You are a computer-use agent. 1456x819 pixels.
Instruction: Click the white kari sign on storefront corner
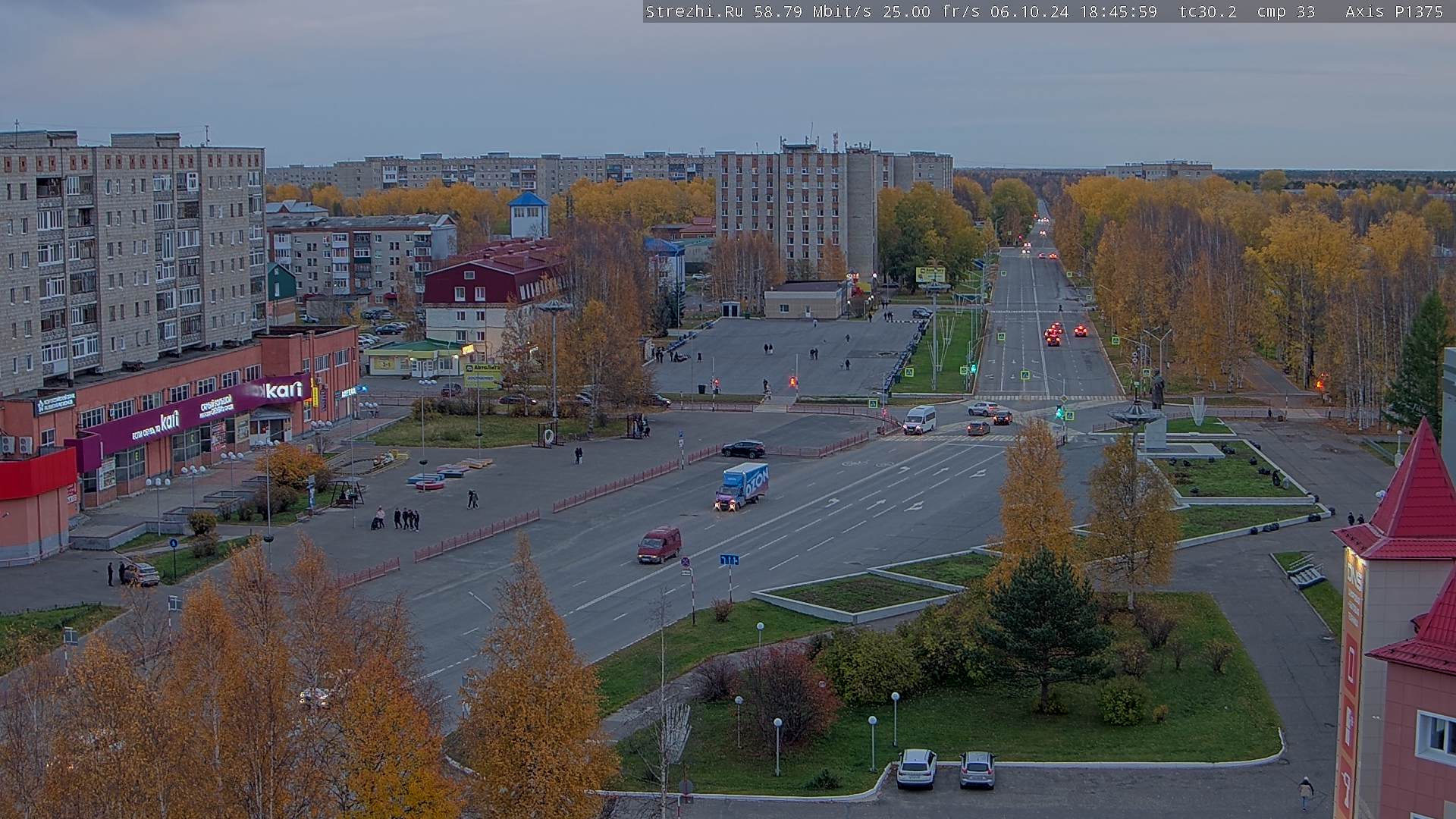[284, 390]
